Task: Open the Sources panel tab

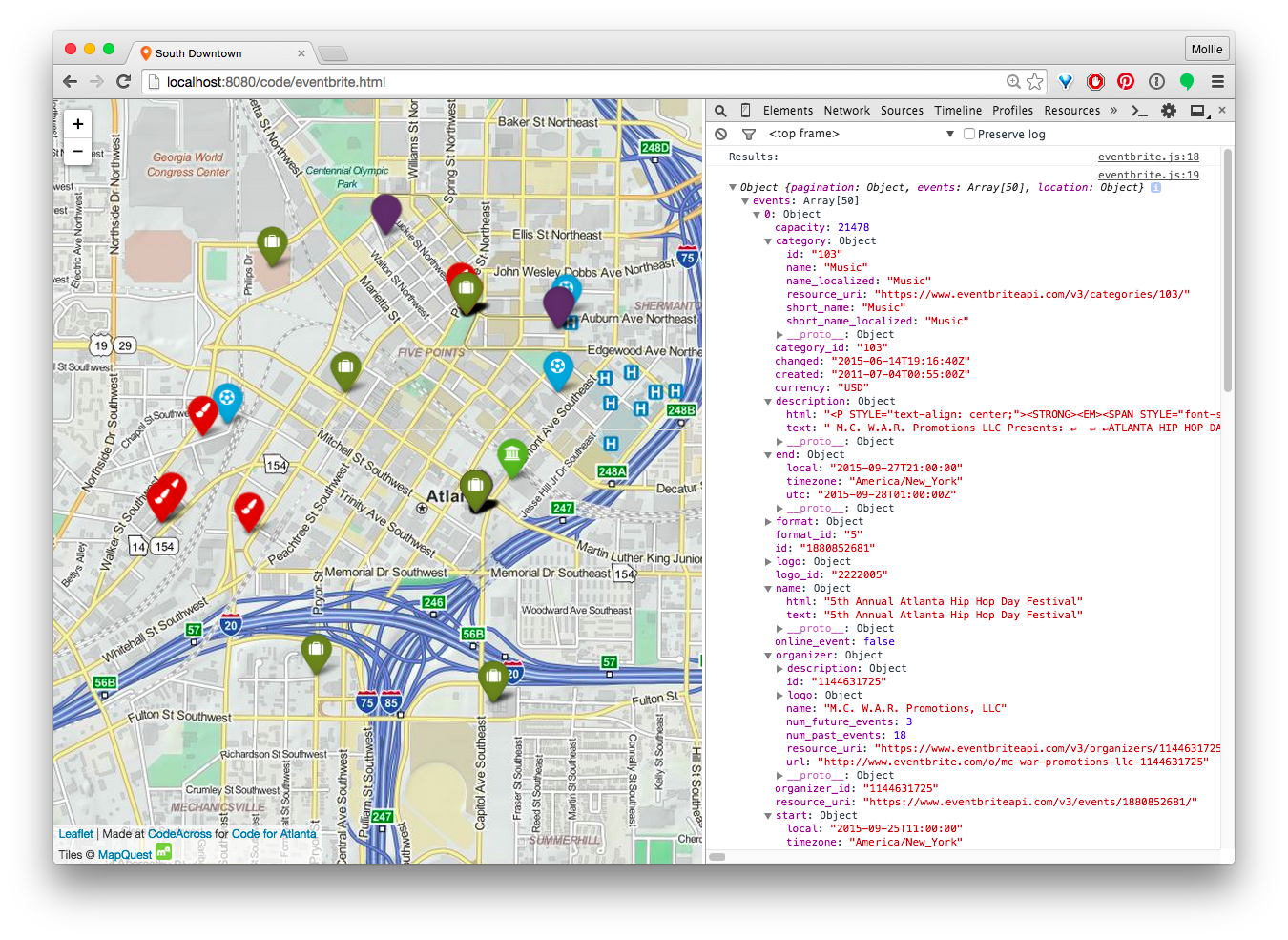Action: click(x=902, y=111)
